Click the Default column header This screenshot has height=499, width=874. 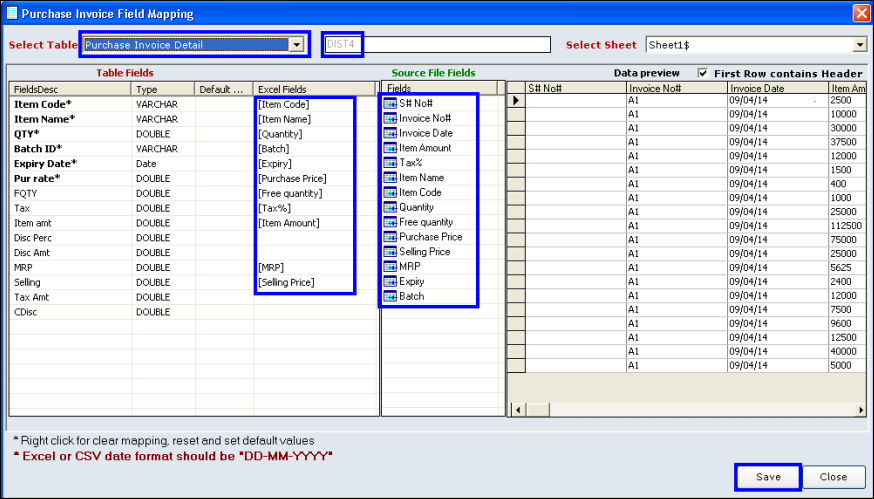pos(224,89)
